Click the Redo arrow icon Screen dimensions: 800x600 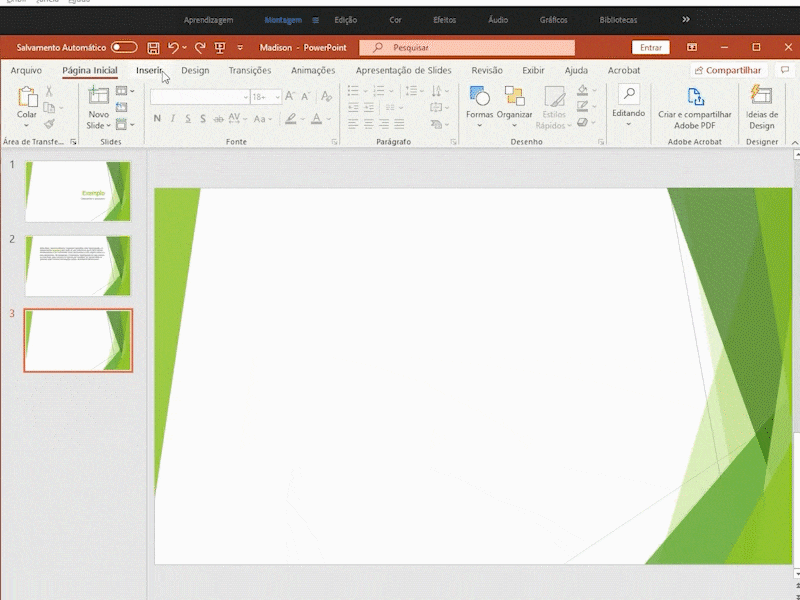tap(200, 48)
